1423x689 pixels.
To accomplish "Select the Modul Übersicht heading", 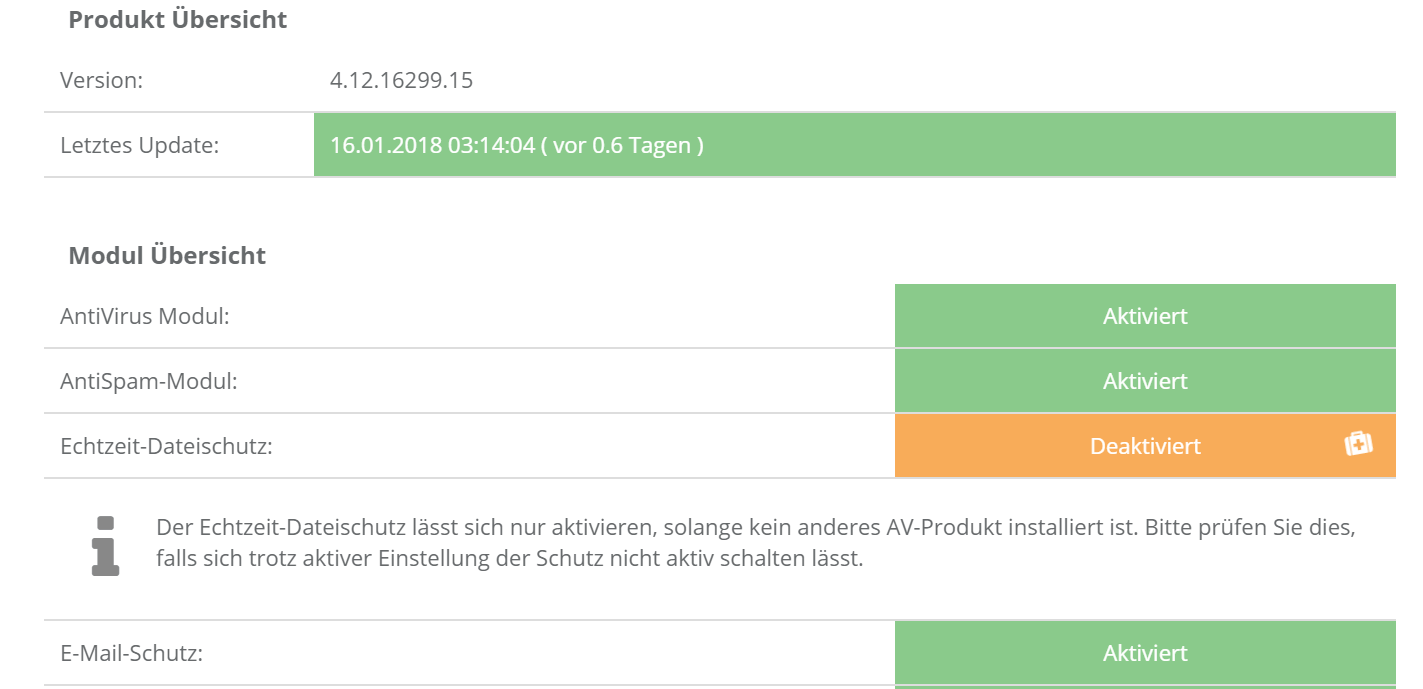I will [167, 255].
